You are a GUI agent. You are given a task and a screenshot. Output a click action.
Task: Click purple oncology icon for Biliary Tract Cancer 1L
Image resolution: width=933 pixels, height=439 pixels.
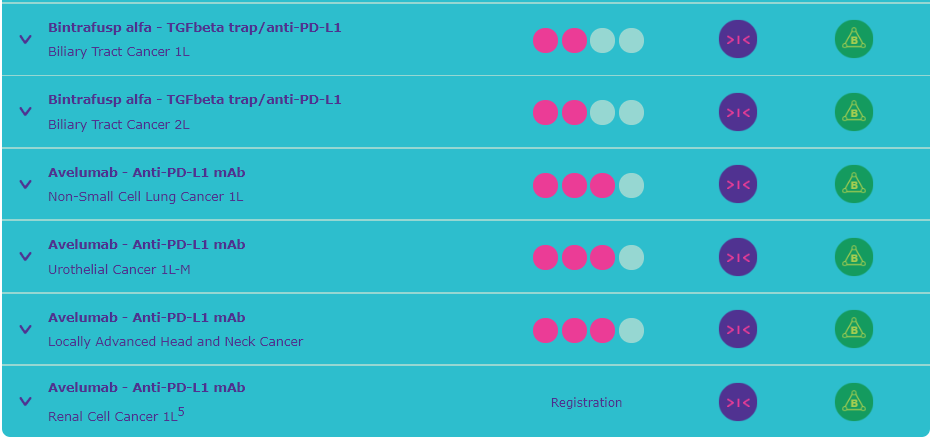pos(738,39)
